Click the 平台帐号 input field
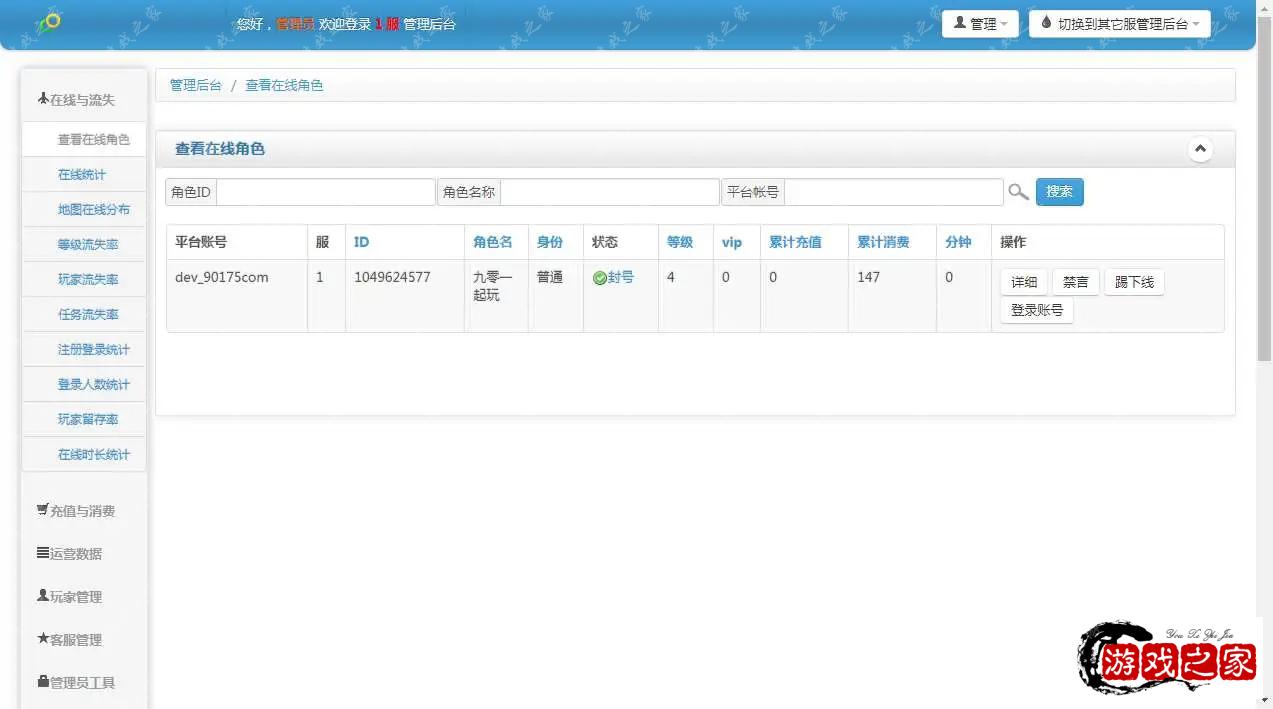 (x=893, y=192)
